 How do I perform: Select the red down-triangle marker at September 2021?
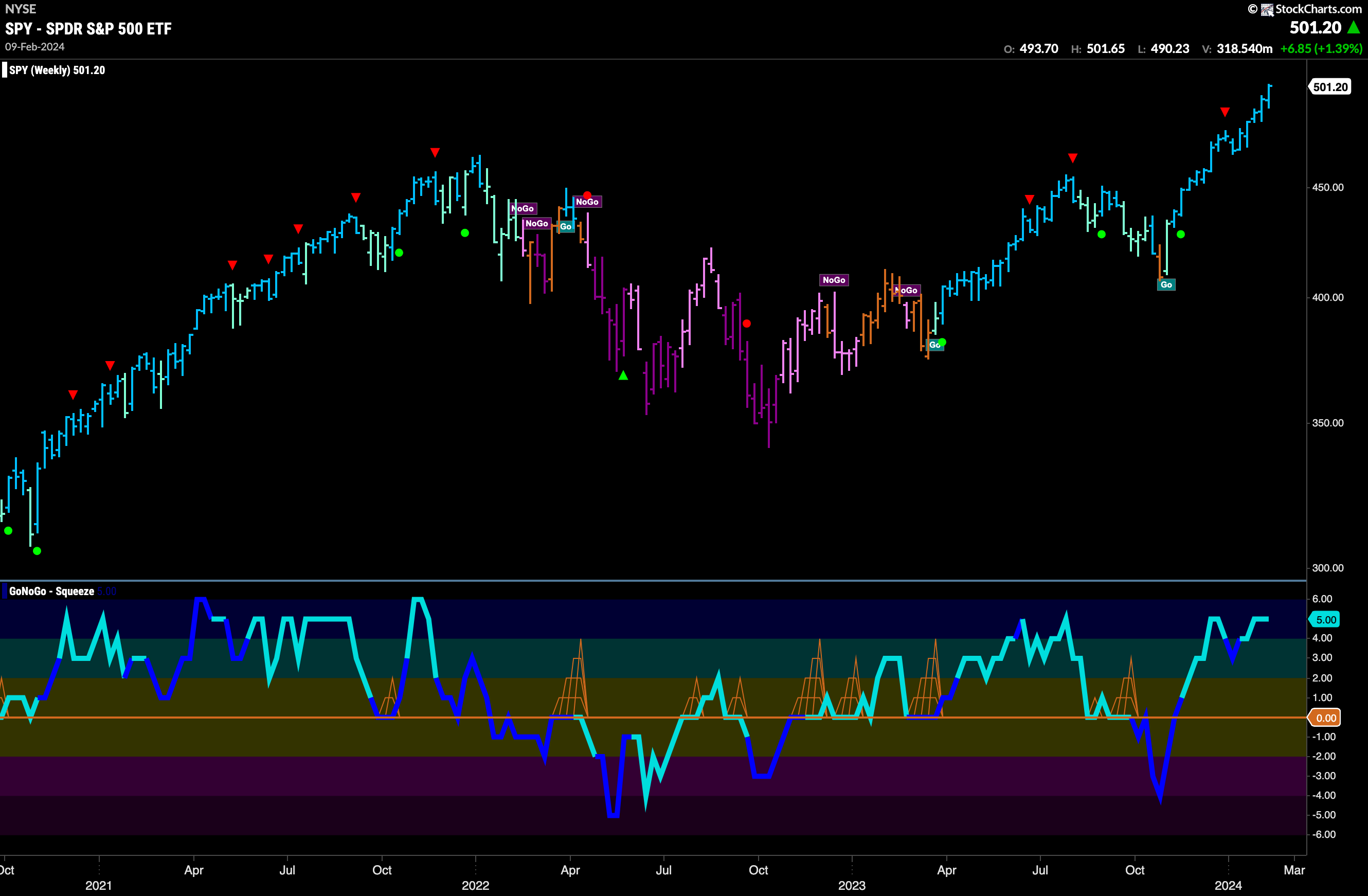pyautogui.click(x=356, y=197)
